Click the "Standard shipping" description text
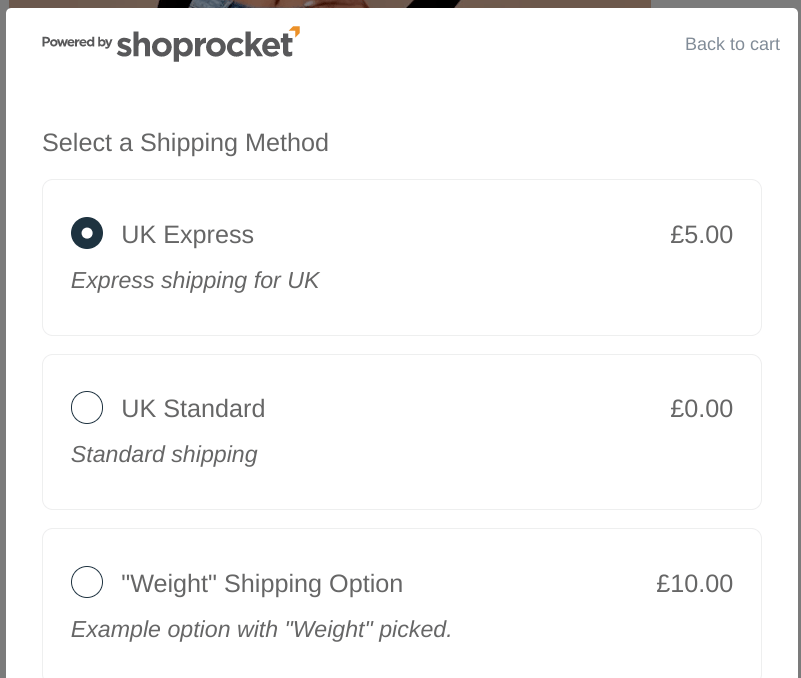Viewport: 801px width, 678px height. point(164,455)
